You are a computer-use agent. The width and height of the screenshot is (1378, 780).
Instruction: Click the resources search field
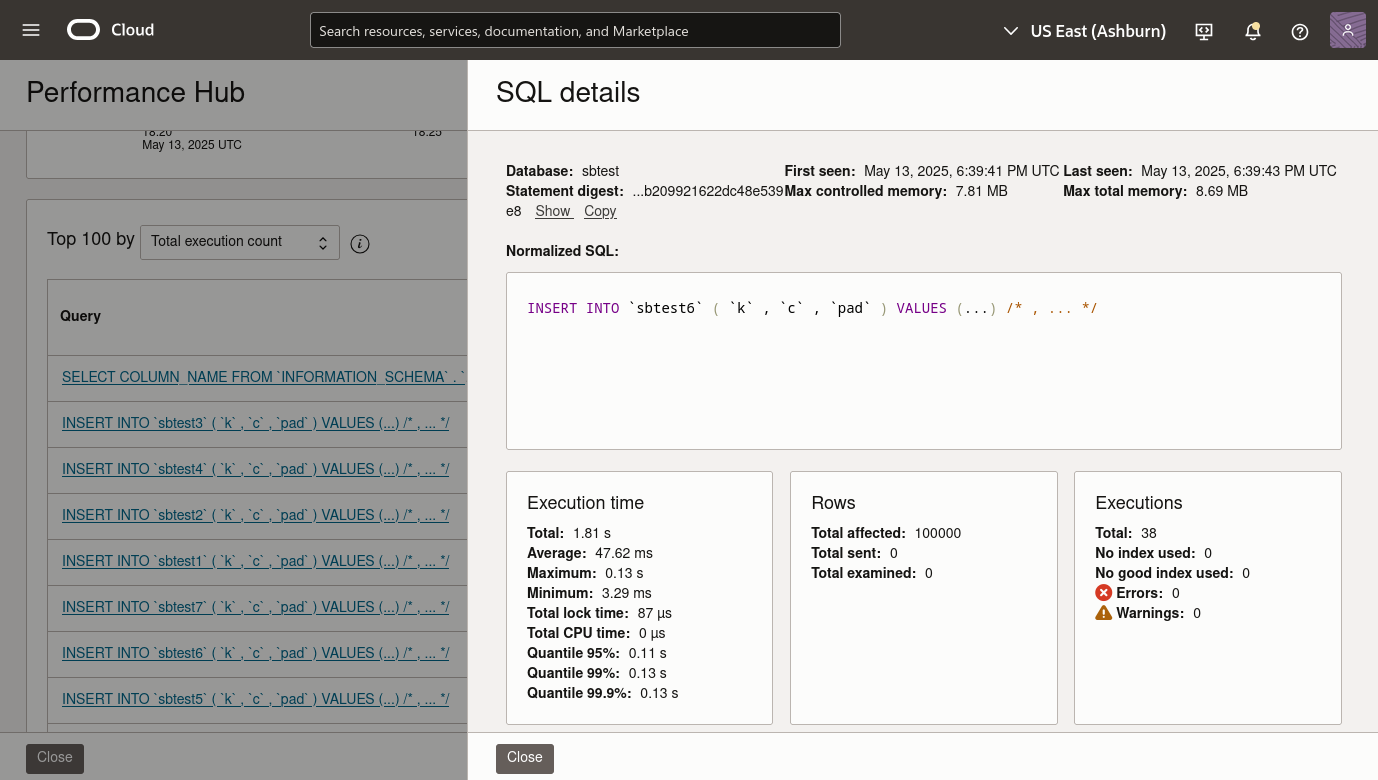click(575, 30)
